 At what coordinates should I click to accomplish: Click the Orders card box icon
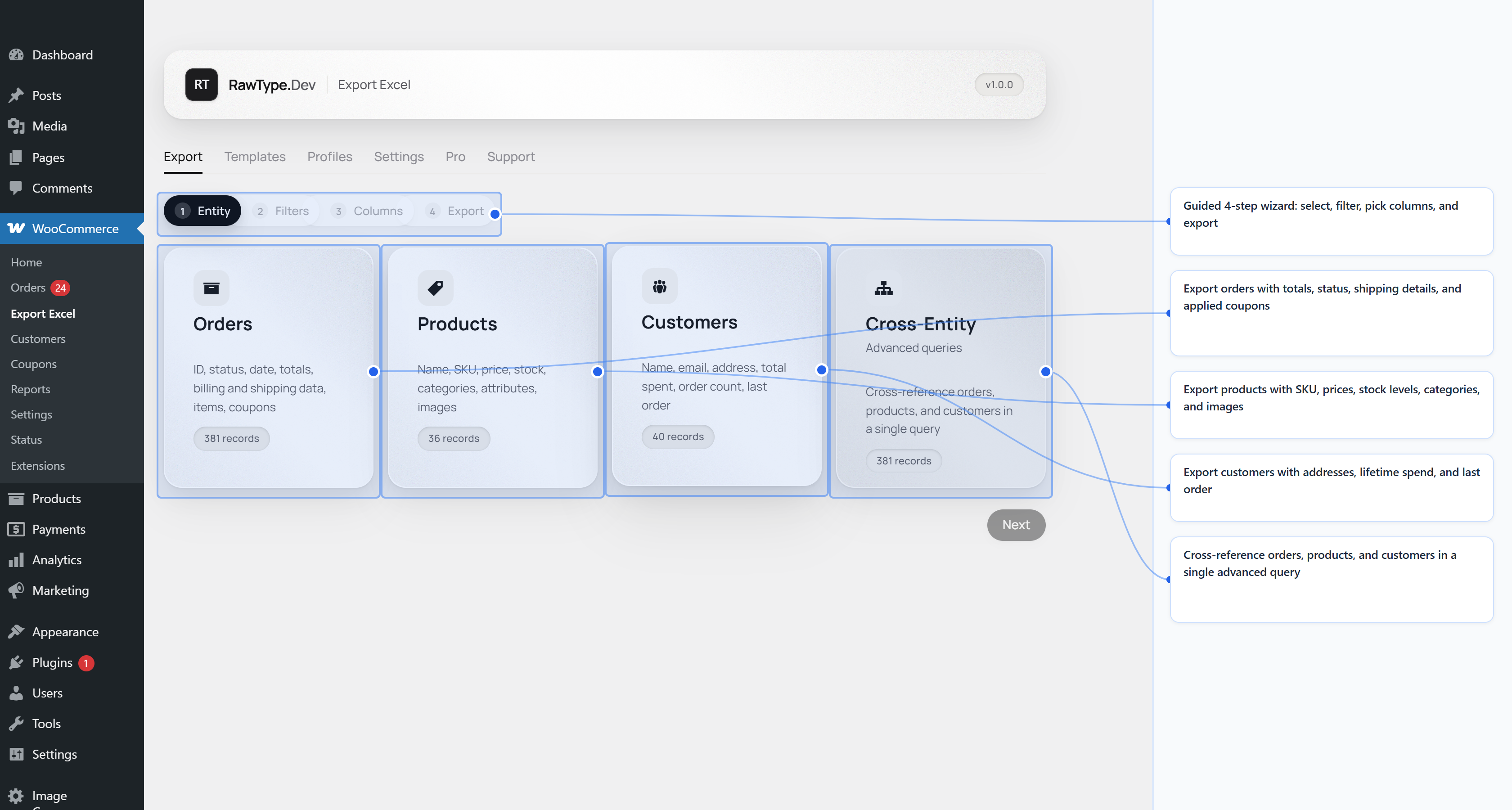211,288
